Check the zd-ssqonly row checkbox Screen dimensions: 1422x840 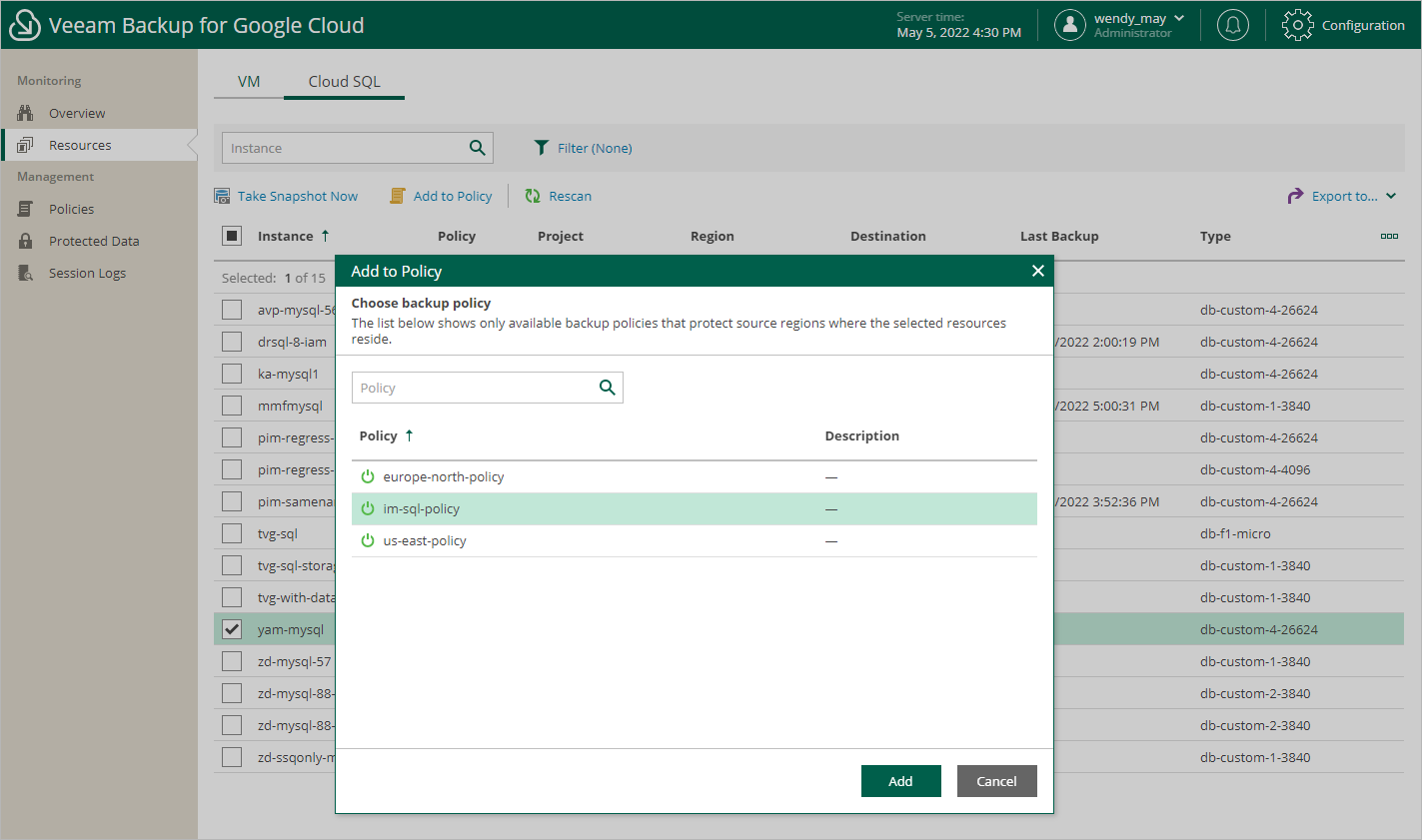(232, 757)
